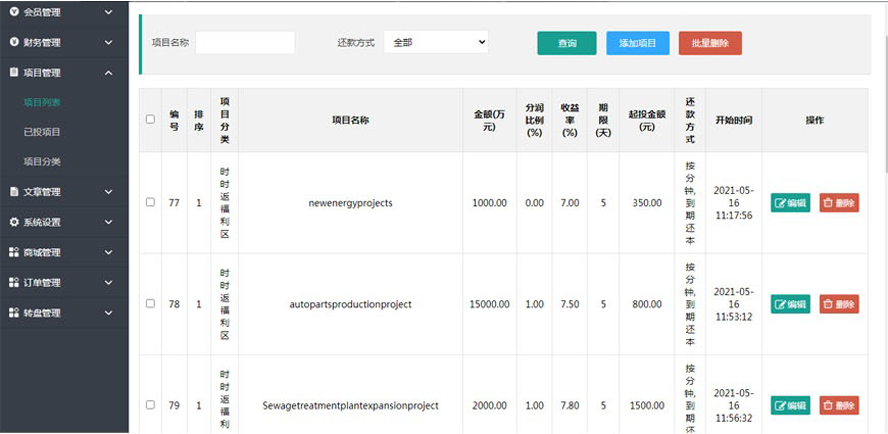Screen dimensions: 888x434
Task: Click the blue 添加项目 button
Action: tap(638, 43)
